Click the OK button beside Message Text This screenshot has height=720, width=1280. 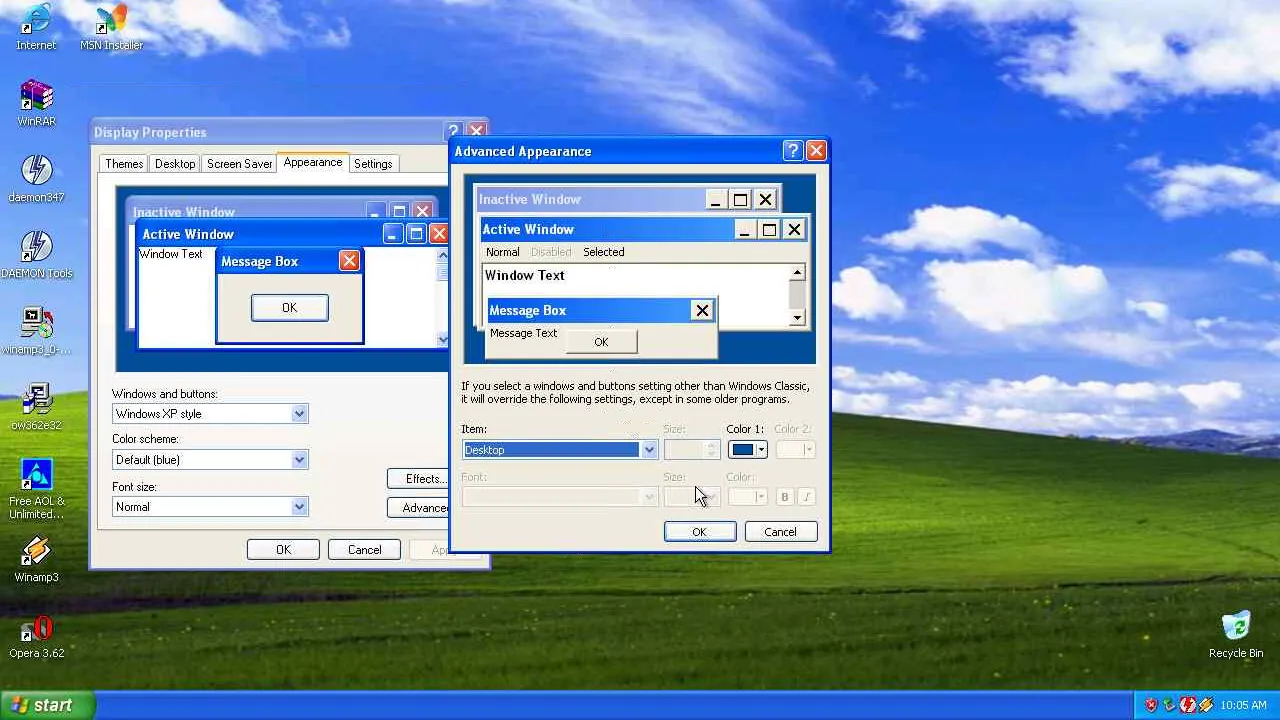601,342
